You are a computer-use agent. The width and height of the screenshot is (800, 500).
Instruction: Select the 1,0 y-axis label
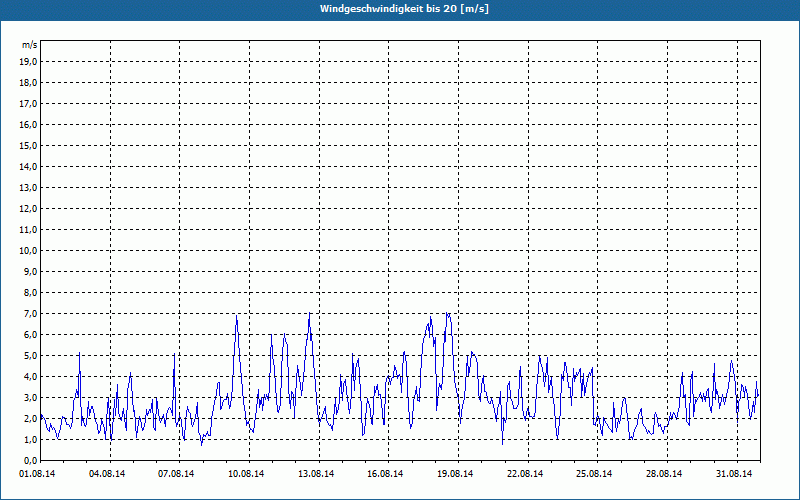tap(30, 440)
